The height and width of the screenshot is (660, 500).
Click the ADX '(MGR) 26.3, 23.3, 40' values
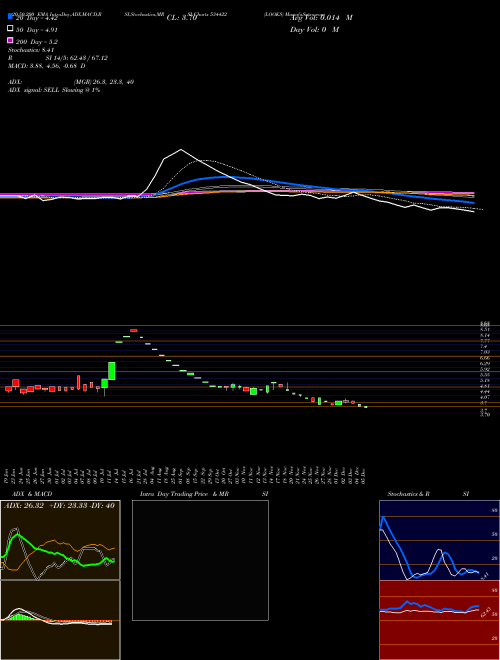click(104, 82)
